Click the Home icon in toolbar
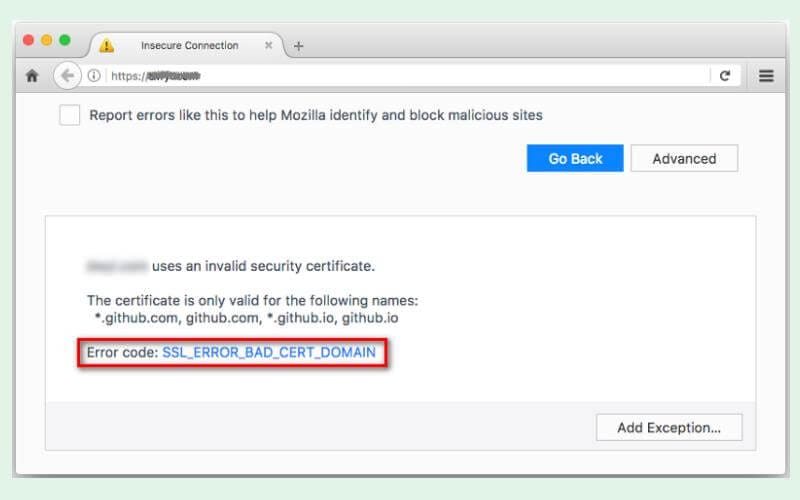This screenshot has width=800, height=500. (x=32, y=76)
